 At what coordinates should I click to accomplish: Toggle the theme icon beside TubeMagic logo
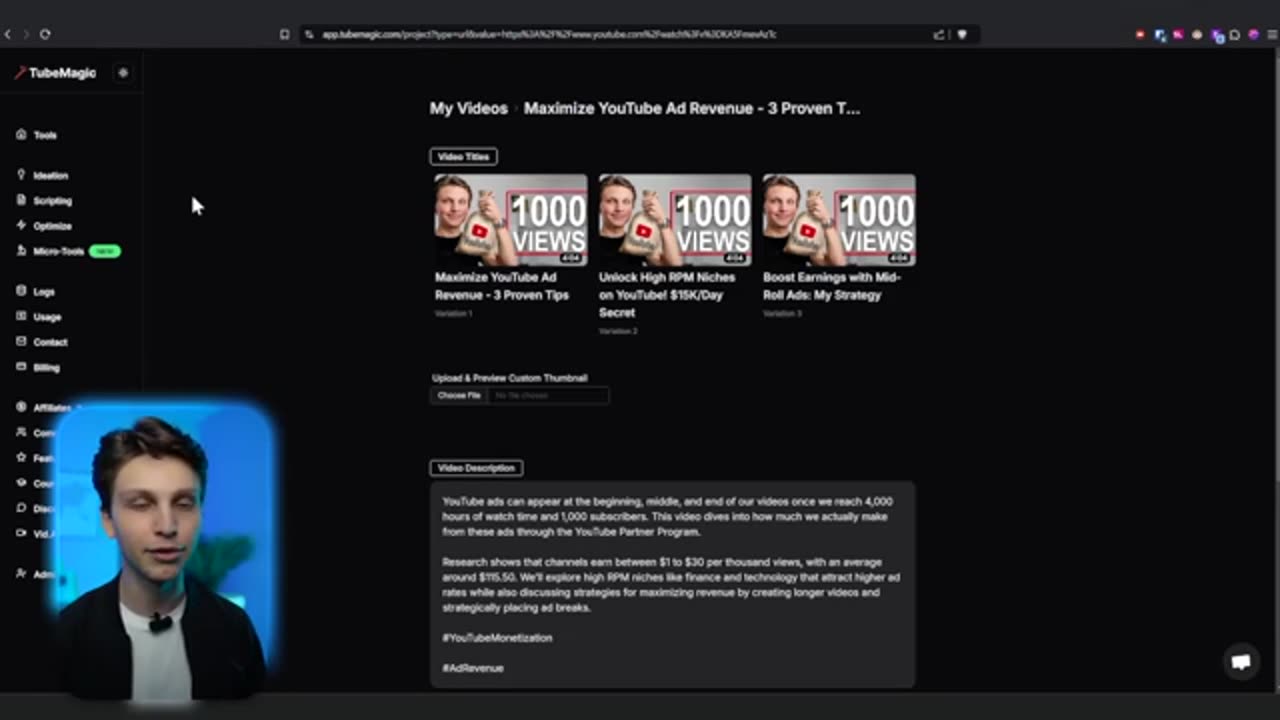pyautogui.click(x=123, y=73)
